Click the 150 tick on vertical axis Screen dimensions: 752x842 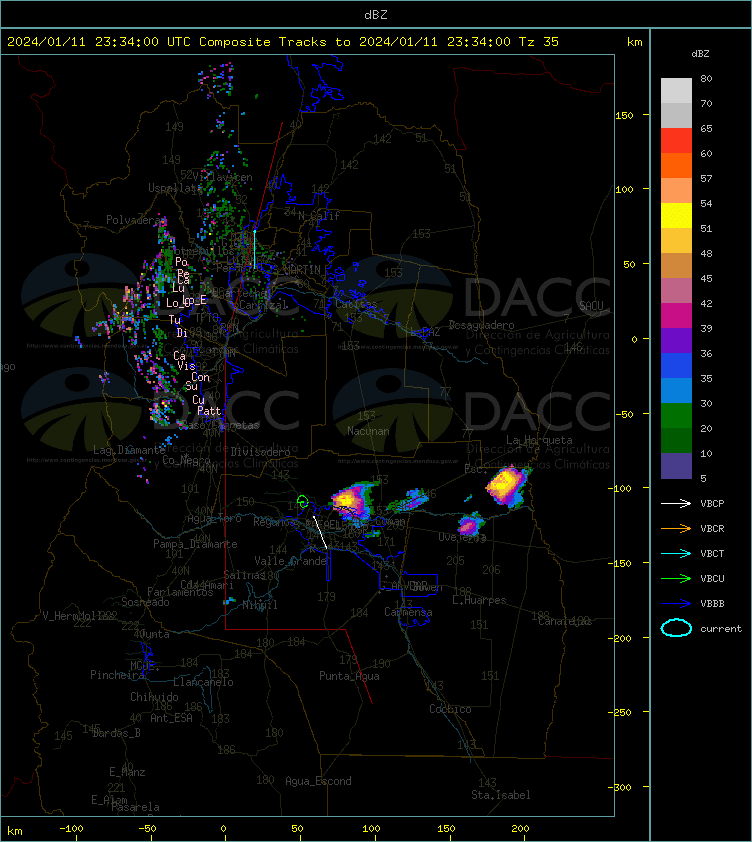coord(624,115)
